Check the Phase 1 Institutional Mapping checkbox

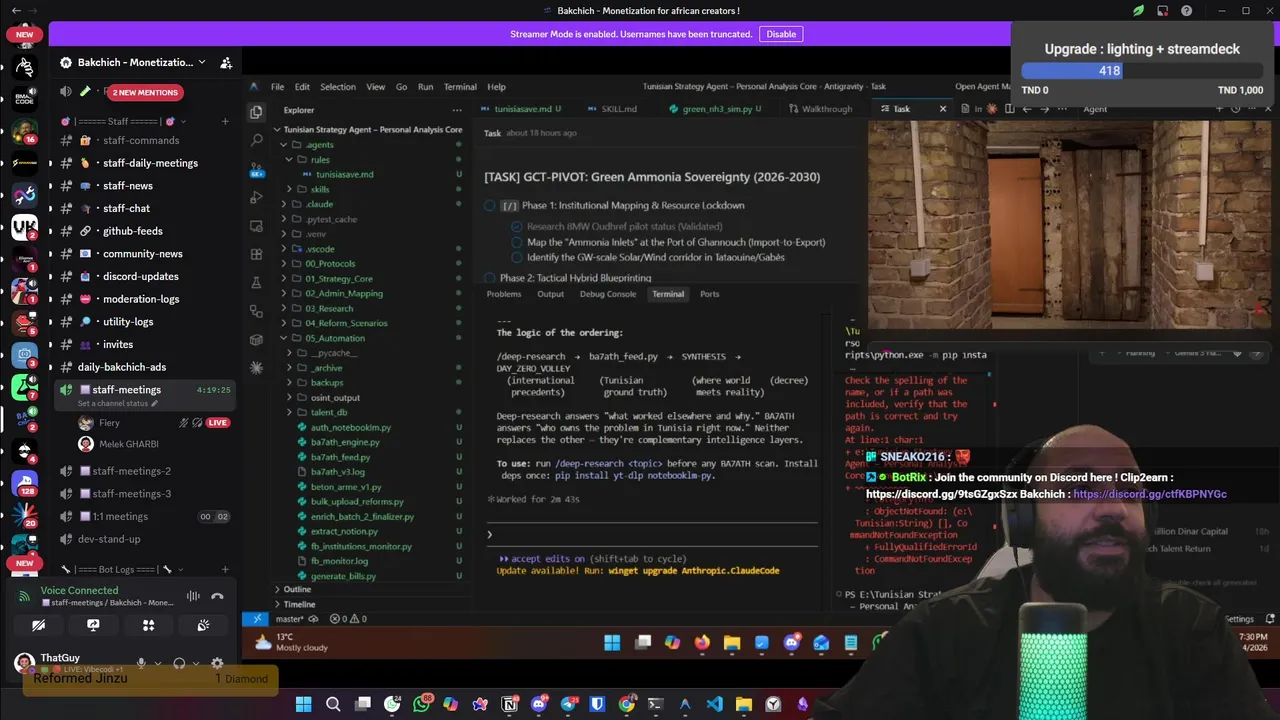490,205
